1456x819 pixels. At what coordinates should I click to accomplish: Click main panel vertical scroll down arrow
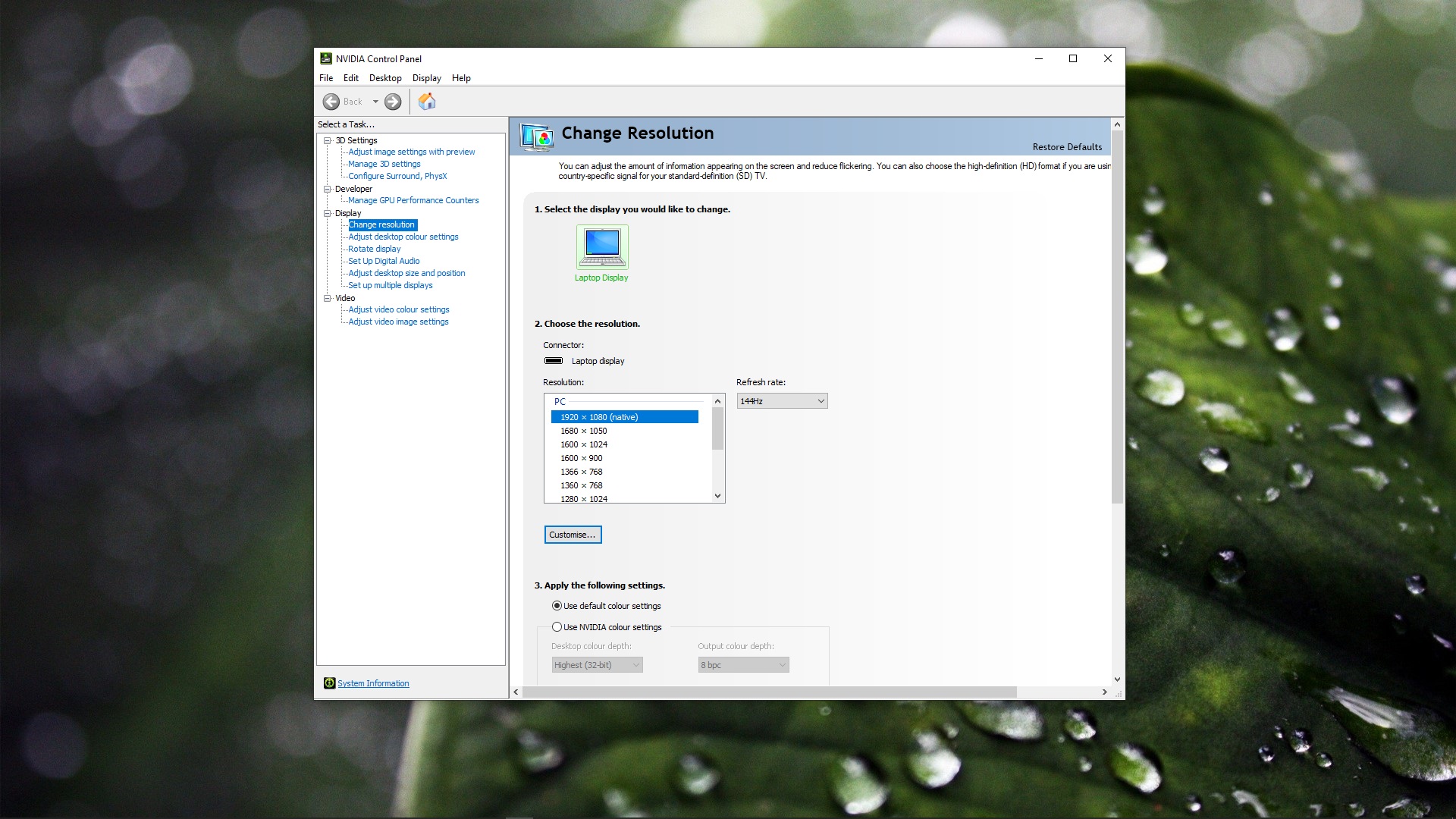1117,679
